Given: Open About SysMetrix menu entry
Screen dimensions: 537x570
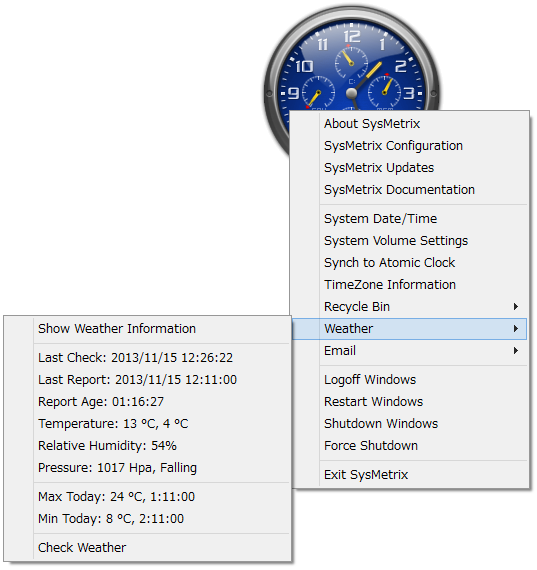Looking at the screenshot, I should pos(409,124).
